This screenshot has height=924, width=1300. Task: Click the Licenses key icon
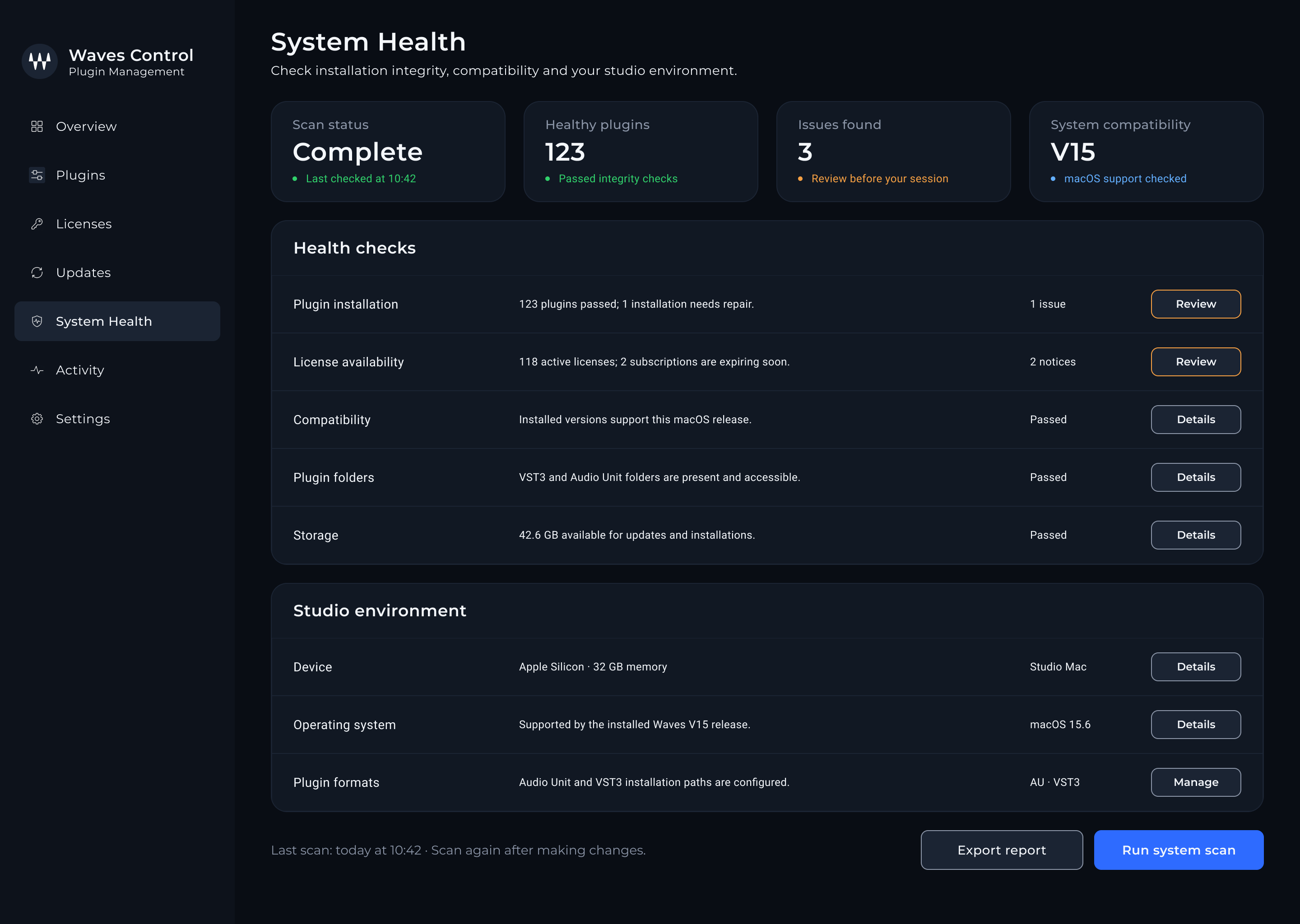coord(37,224)
